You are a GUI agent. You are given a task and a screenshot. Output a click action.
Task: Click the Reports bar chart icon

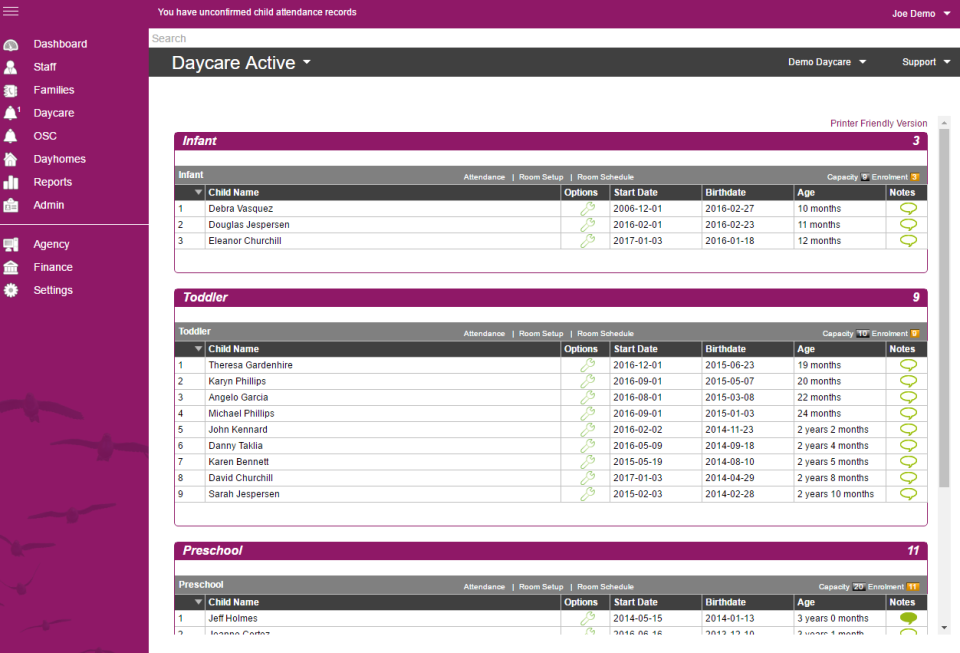coord(10,182)
